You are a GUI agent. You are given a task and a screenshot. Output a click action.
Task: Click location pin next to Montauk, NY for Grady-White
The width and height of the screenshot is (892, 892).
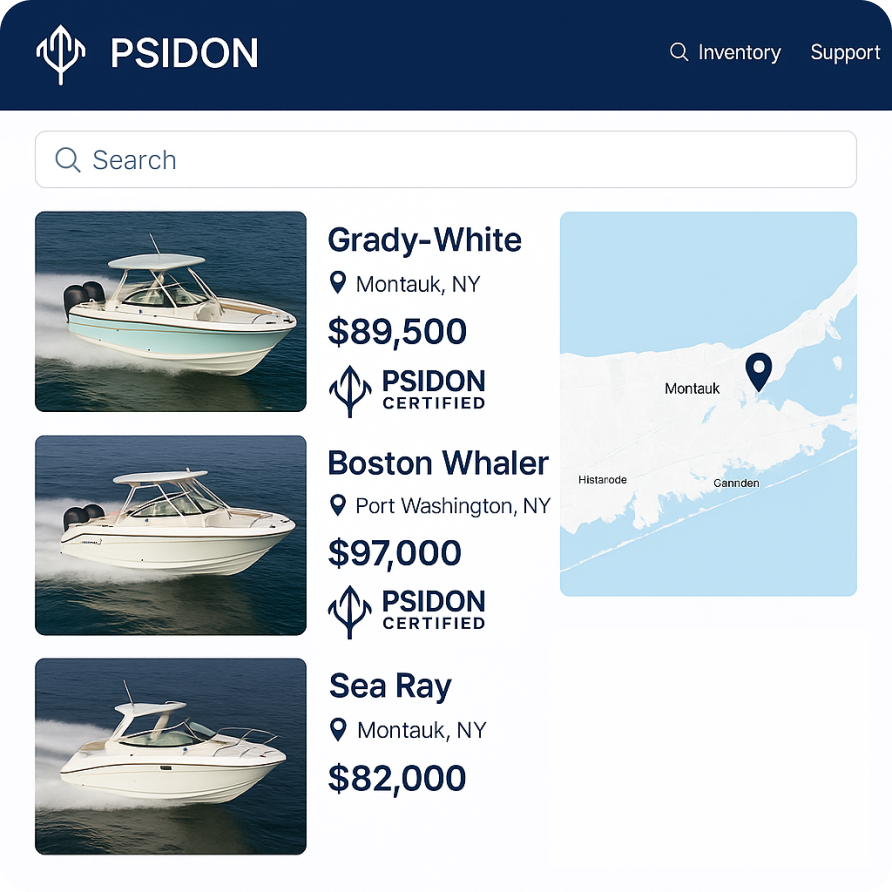click(338, 284)
